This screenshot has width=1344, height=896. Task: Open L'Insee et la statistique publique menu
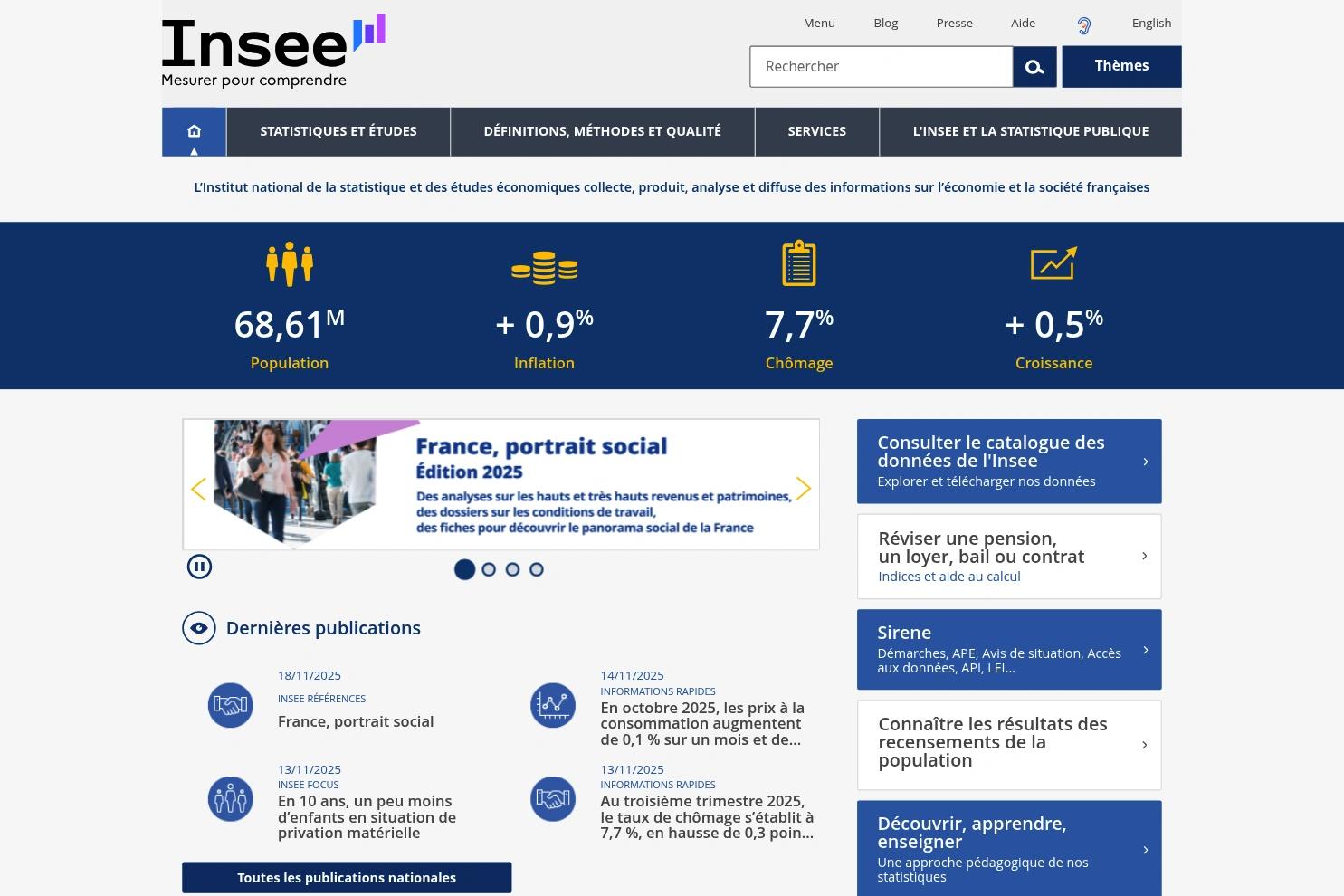pos(1031,131)
